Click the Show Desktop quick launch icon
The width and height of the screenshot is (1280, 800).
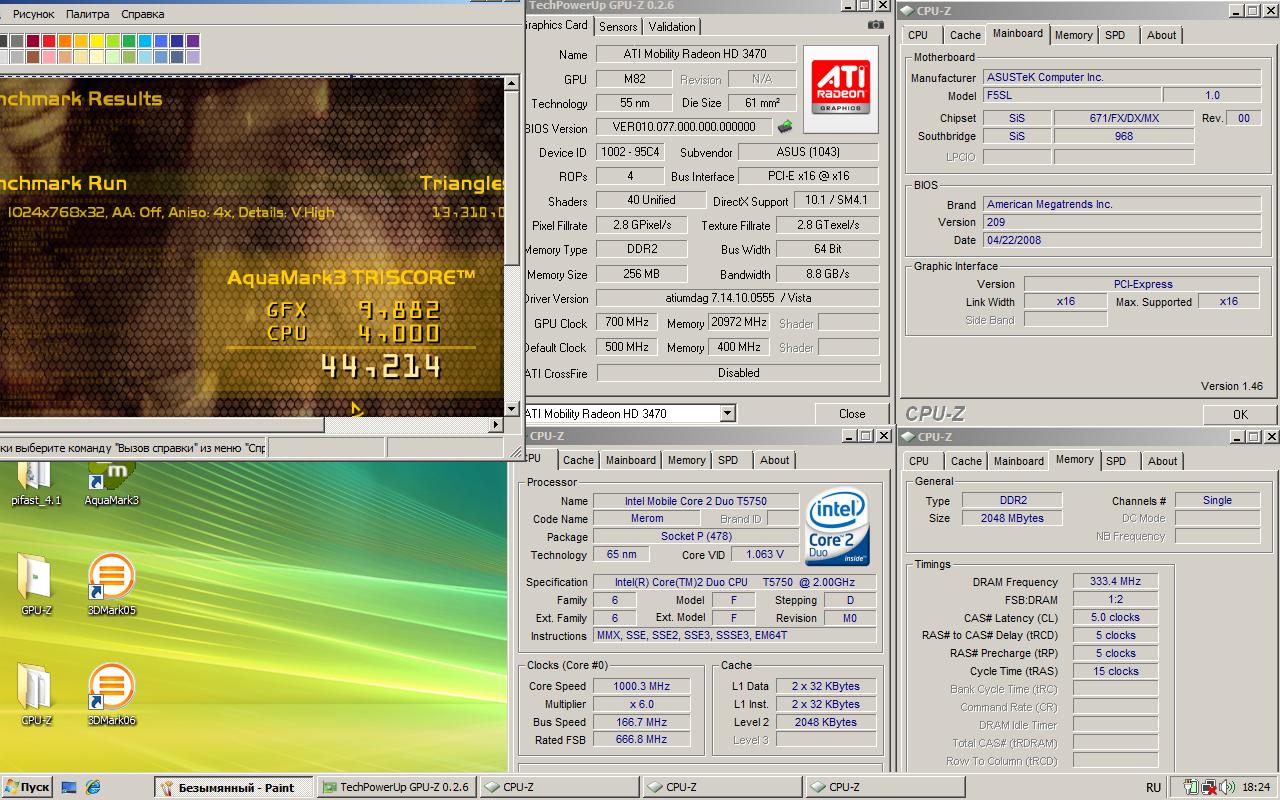tap(69, 787)
